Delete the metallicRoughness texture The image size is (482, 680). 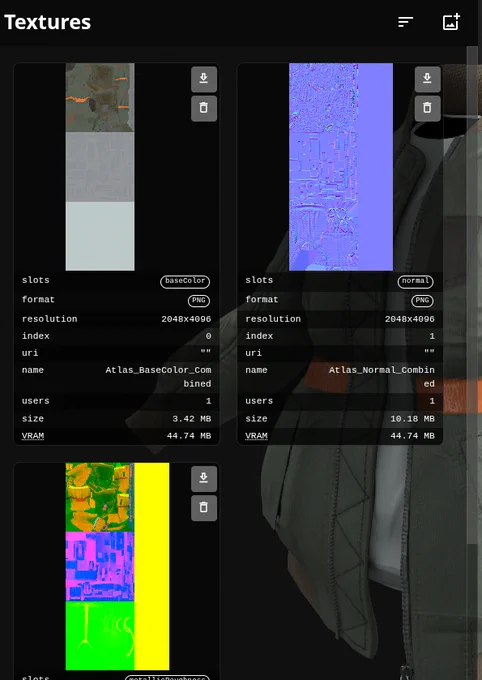[204, 508]
